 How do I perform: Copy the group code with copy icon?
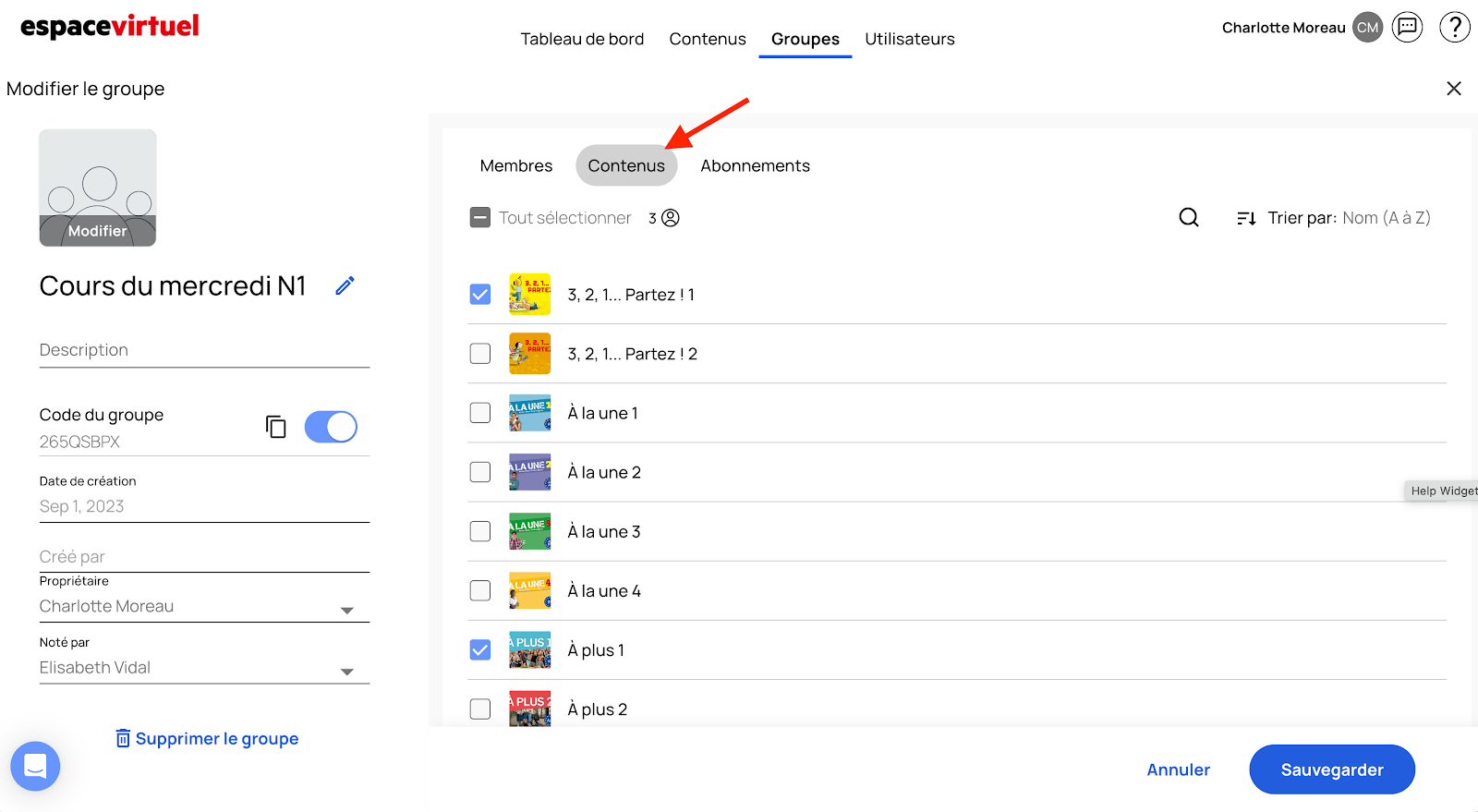275,427
